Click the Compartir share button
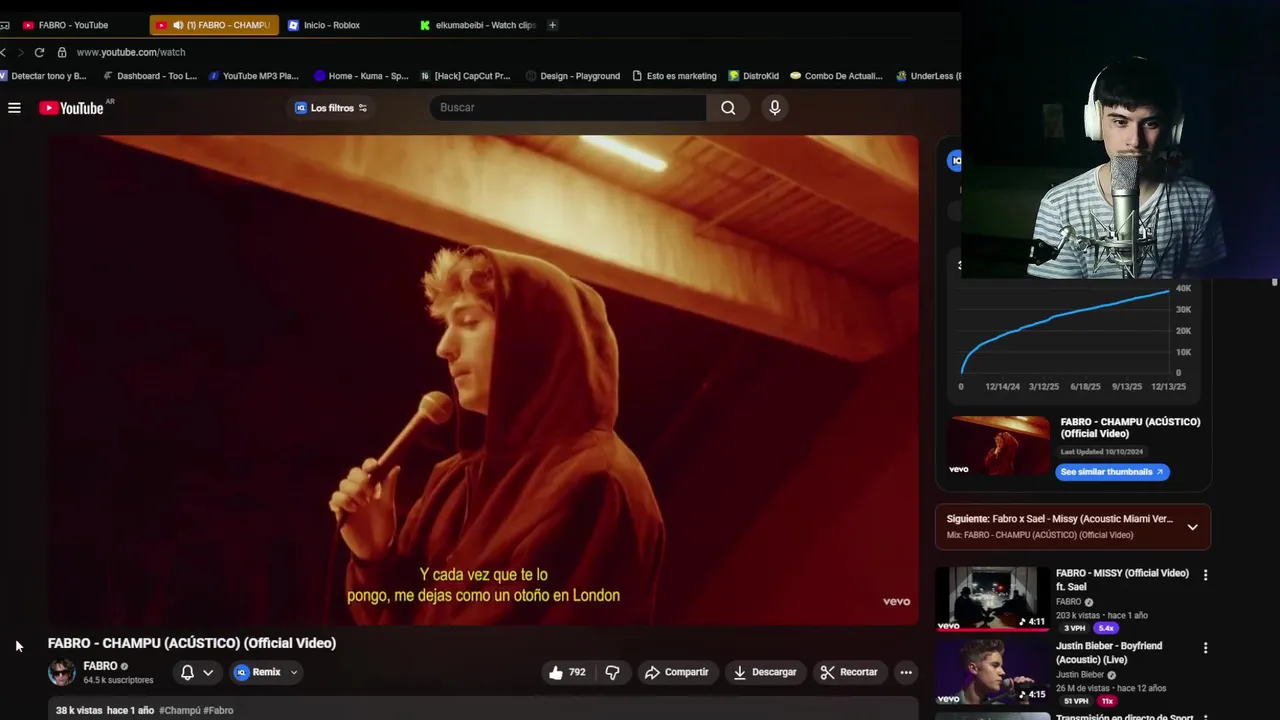The width and height of the screenshot is (1280, 720). point(676,672)
